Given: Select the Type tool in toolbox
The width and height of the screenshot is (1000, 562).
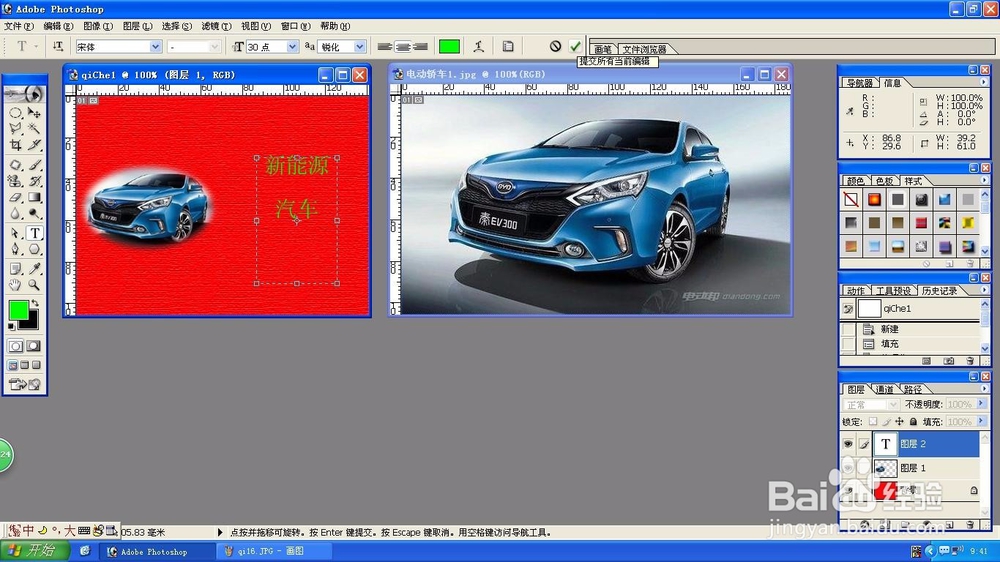Looking at the screenshot, I should (x=34, y=233).
